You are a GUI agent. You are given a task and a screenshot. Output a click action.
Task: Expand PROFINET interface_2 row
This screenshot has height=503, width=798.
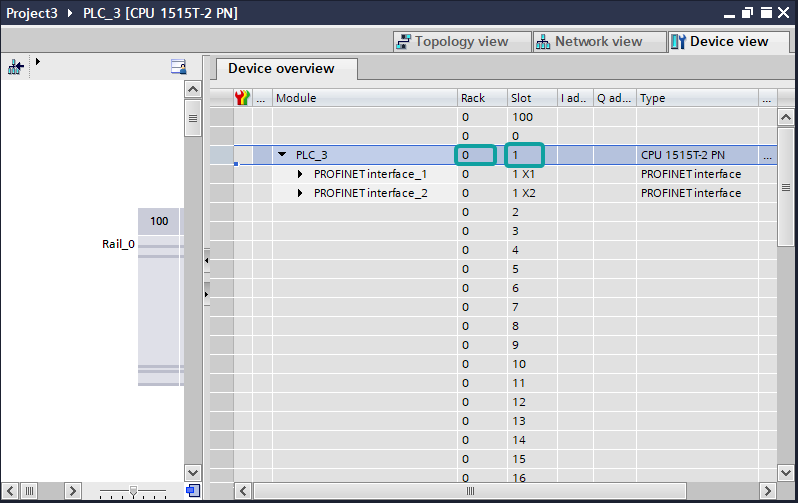click(x=301, y=193)
